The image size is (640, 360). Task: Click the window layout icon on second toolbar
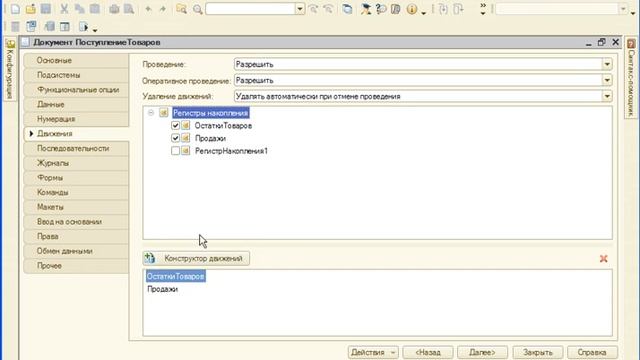[64, 27]
